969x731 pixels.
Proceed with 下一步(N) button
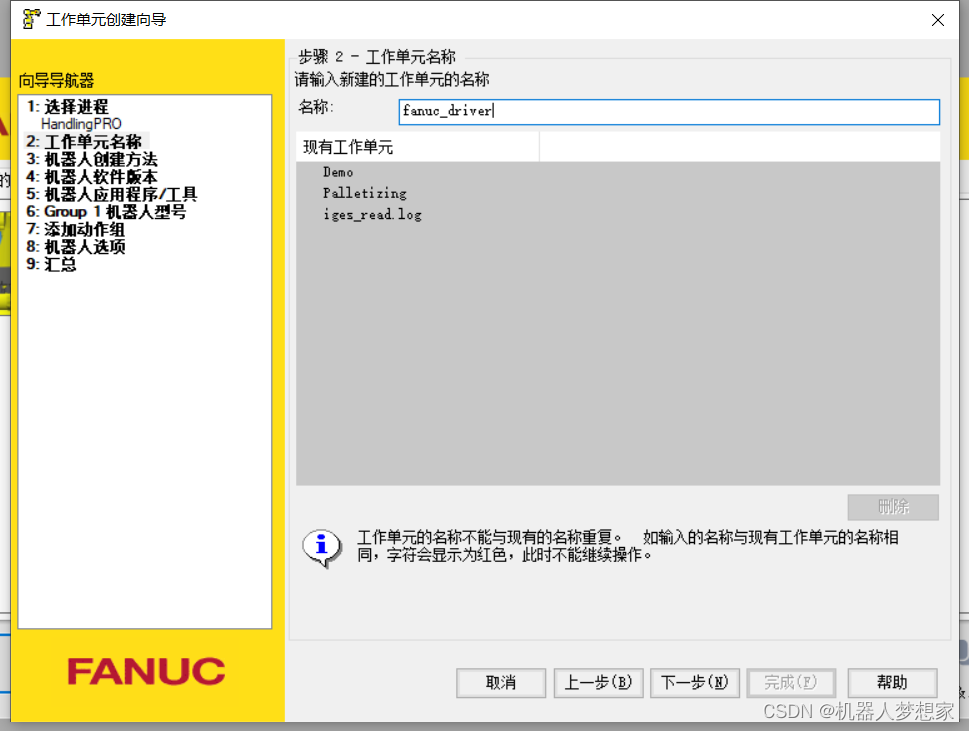point(695,683)
